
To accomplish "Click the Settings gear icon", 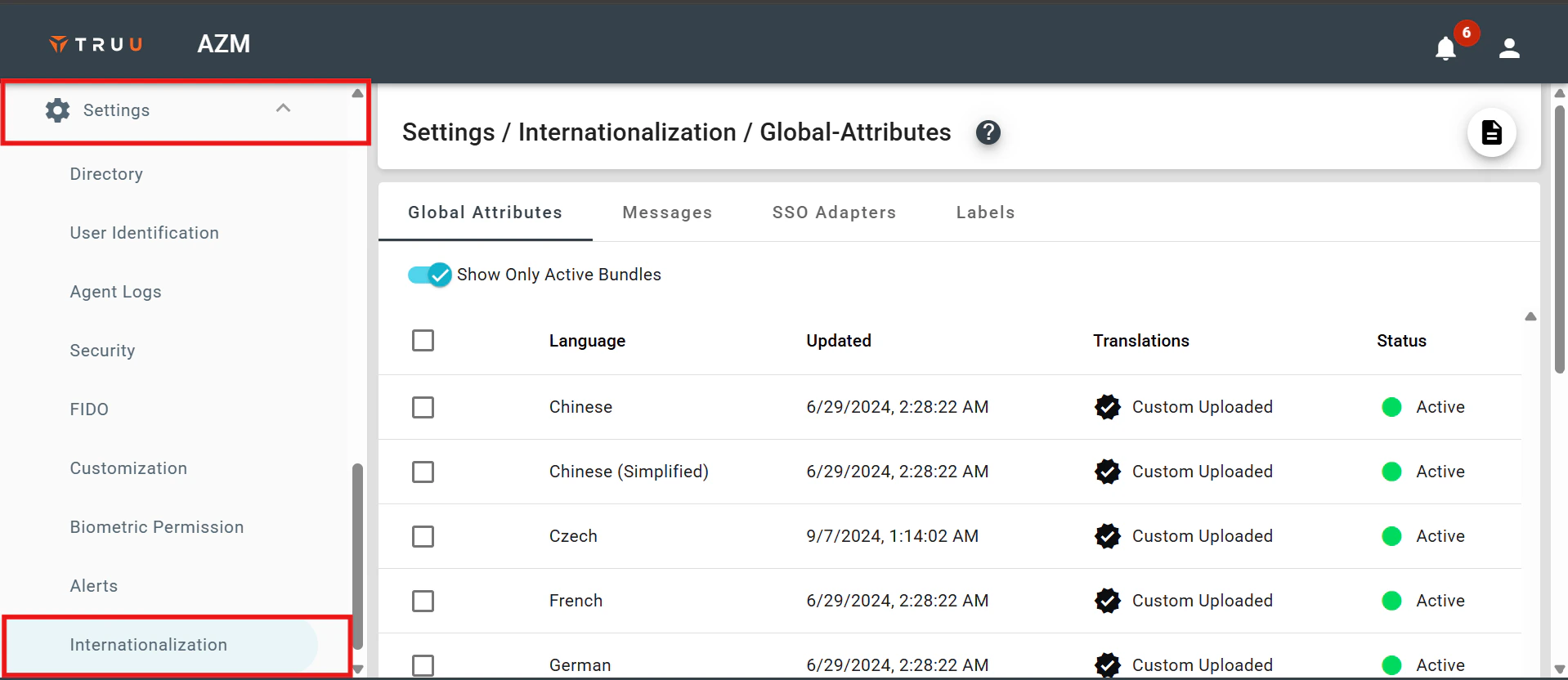I will pyautogui.click(x=57, y=110).
